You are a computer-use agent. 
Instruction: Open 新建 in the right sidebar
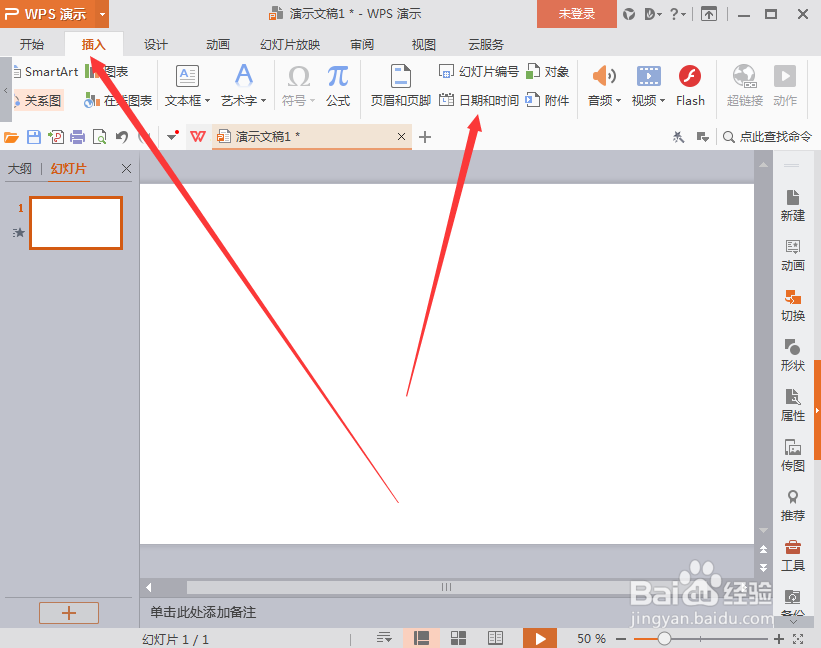(793, 206)
